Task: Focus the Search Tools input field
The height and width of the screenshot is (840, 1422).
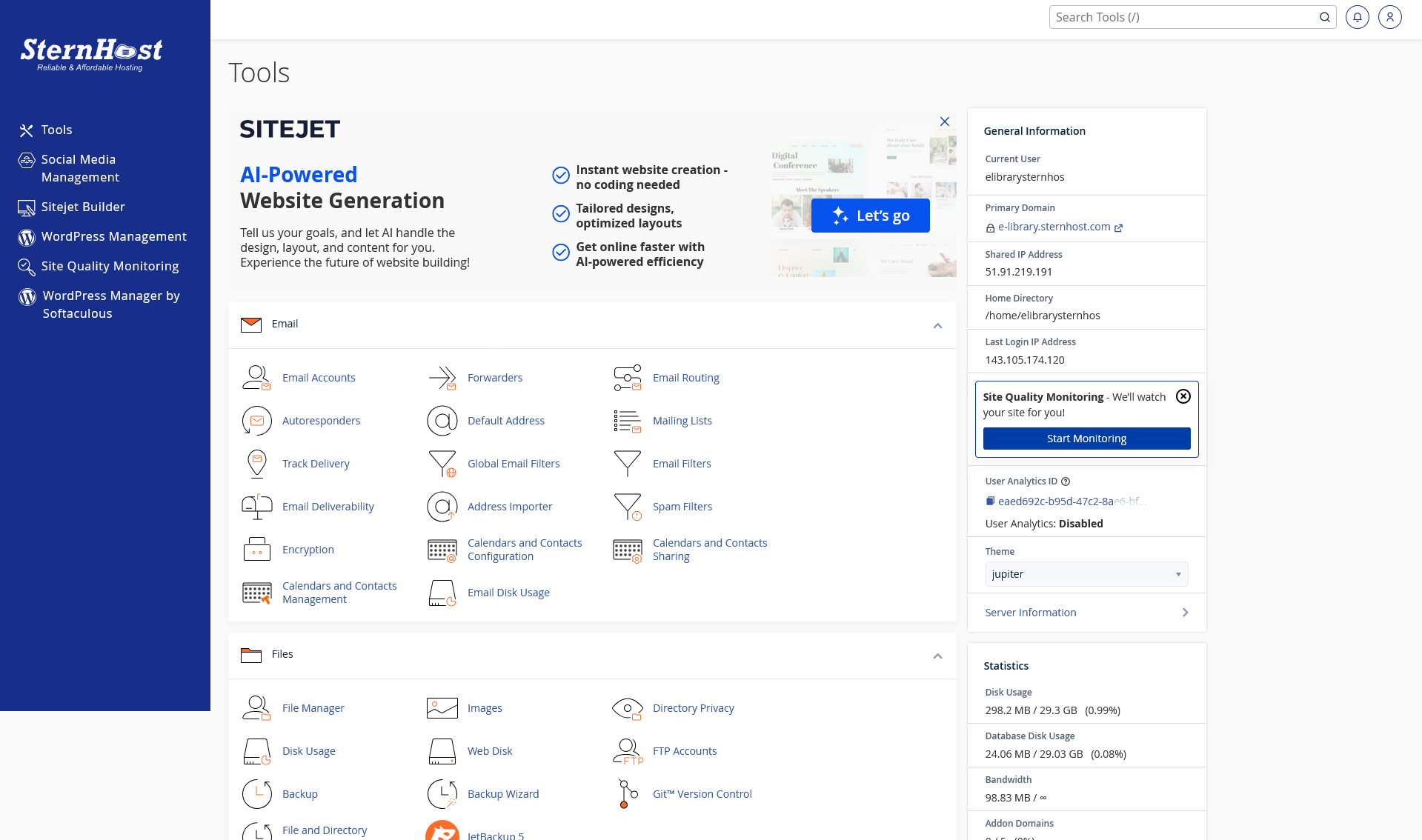Action: (1183, 17)
